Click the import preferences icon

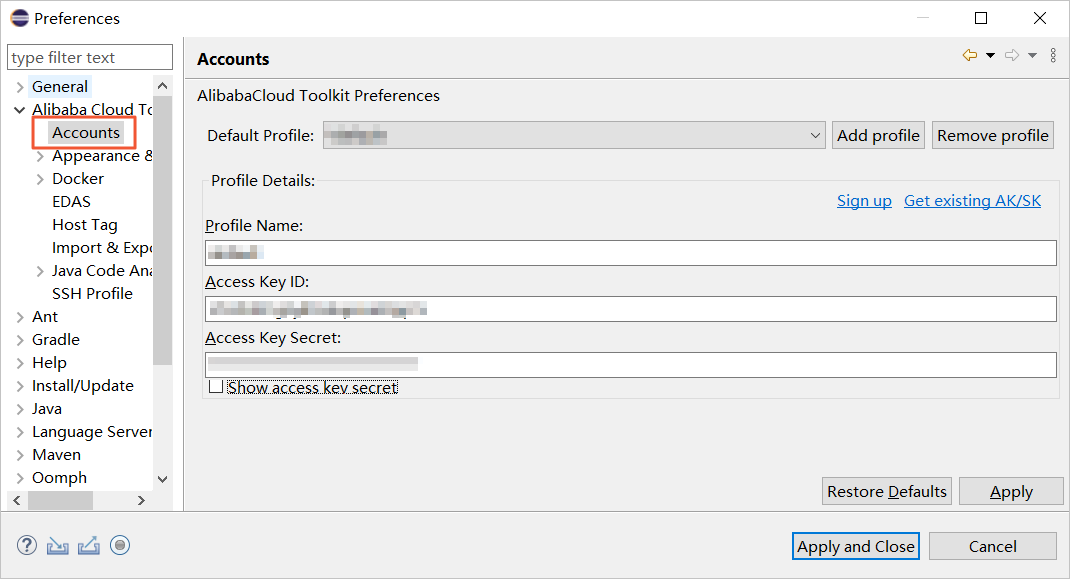click(x=58, y=545)
